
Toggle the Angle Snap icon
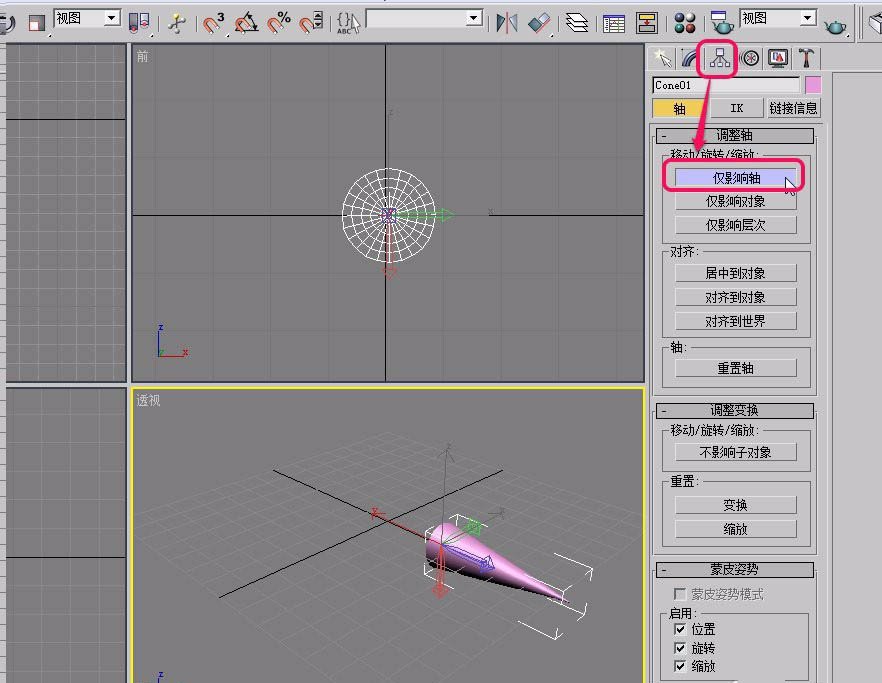(246, 23)
